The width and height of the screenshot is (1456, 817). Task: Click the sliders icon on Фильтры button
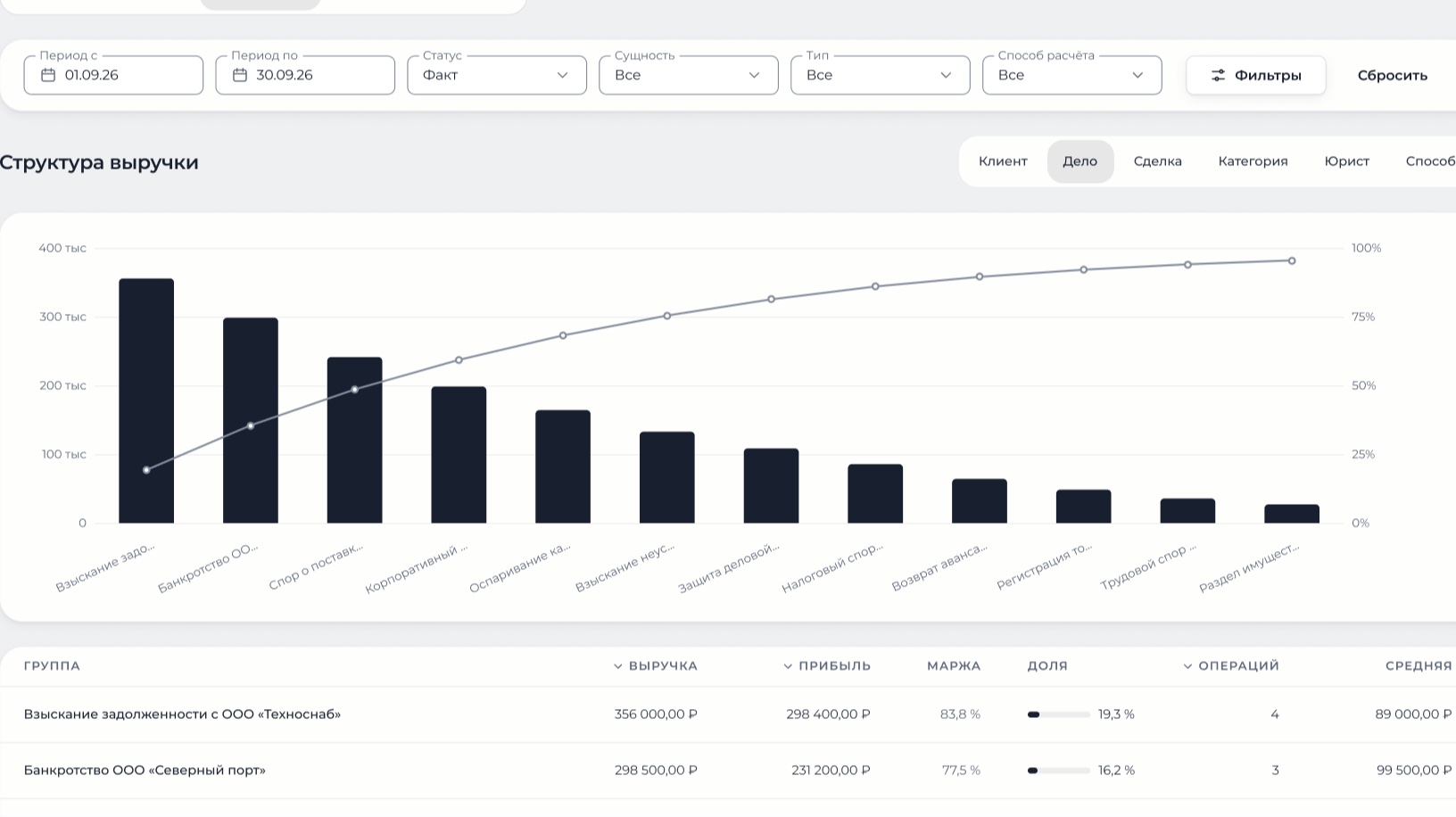(1218, 76)
